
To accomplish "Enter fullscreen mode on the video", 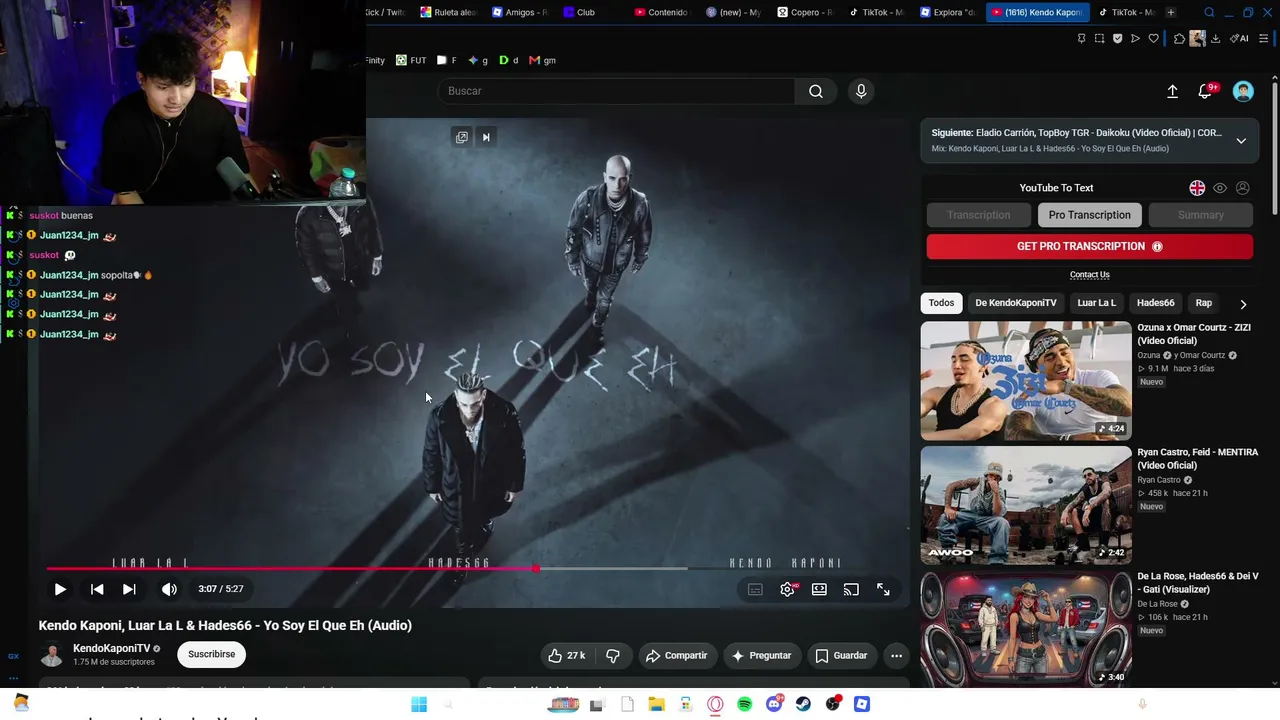I will click(x=883, y=590).
